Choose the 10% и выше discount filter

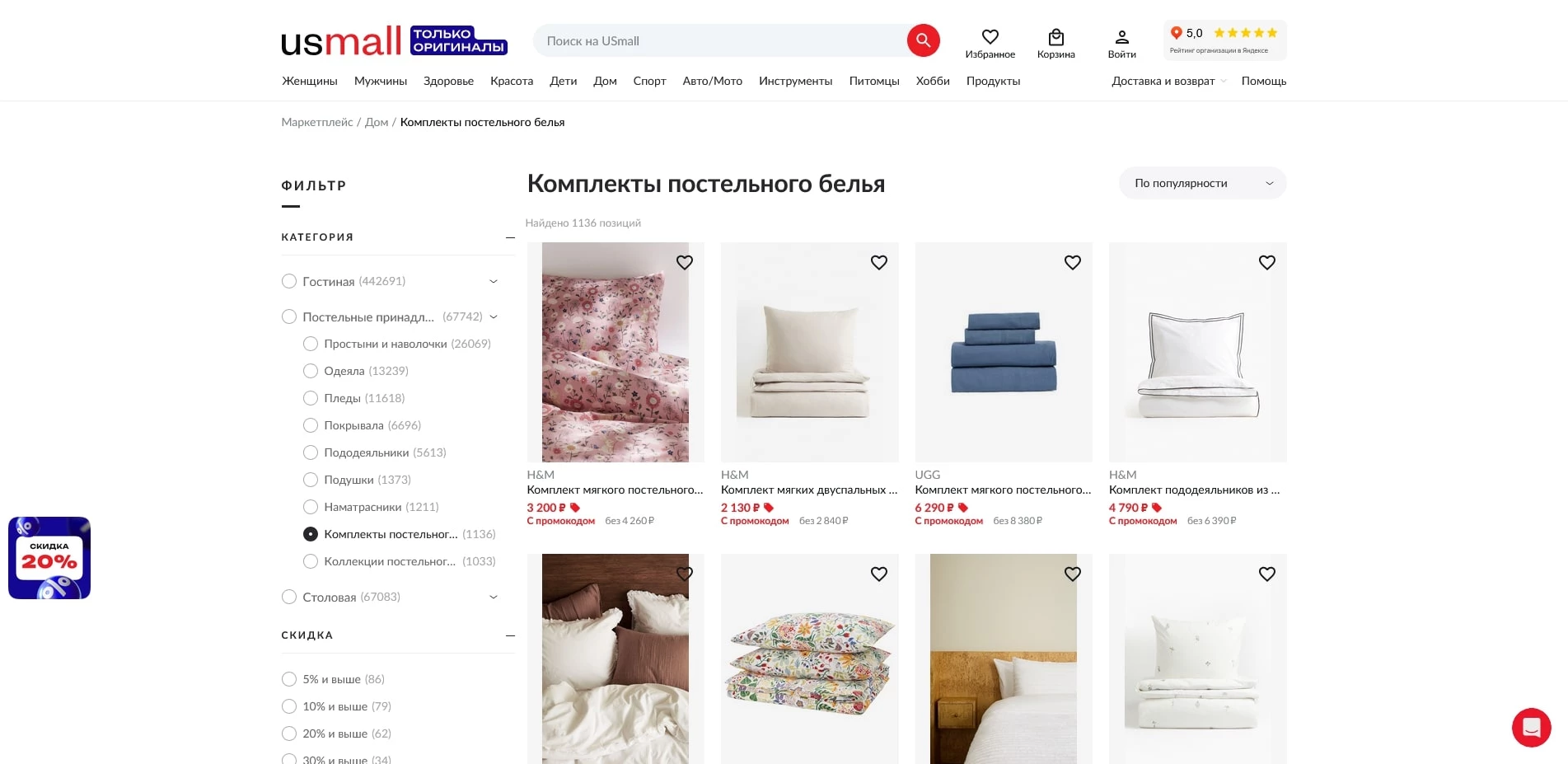pos(289,706)
